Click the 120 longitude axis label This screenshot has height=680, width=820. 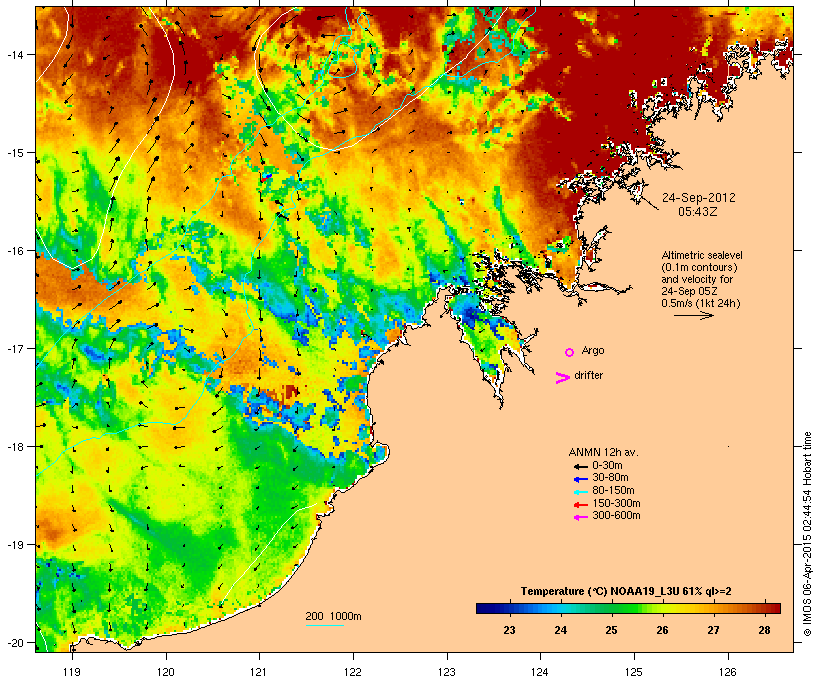(x=166, y=672)
